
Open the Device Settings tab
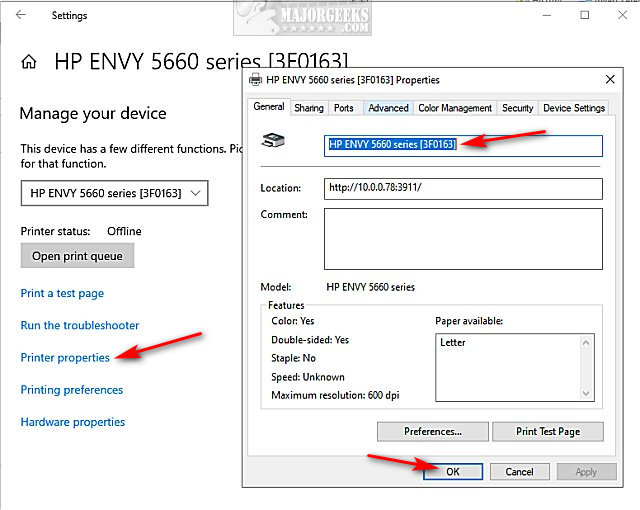(574, 108)
